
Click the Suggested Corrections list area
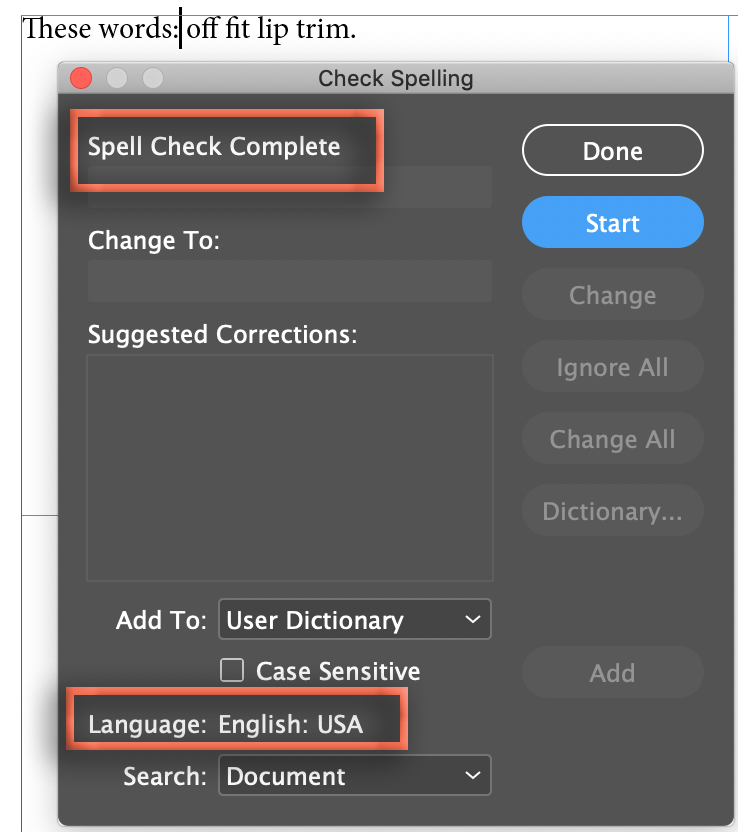click(290, 467)
